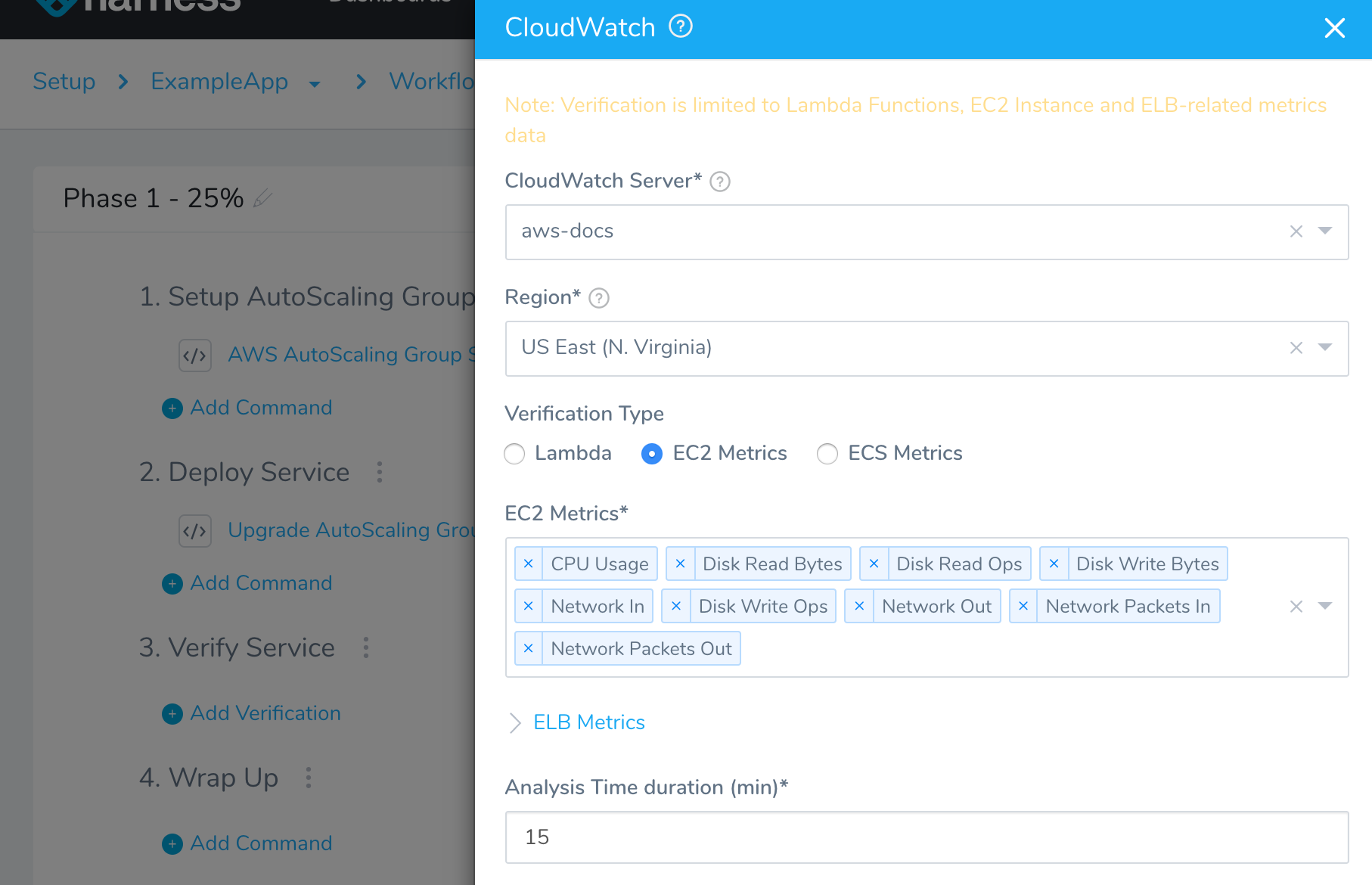Screen dimensions: 1372x885
Task: Open Verify Service options menu
Action: (366, 648)
